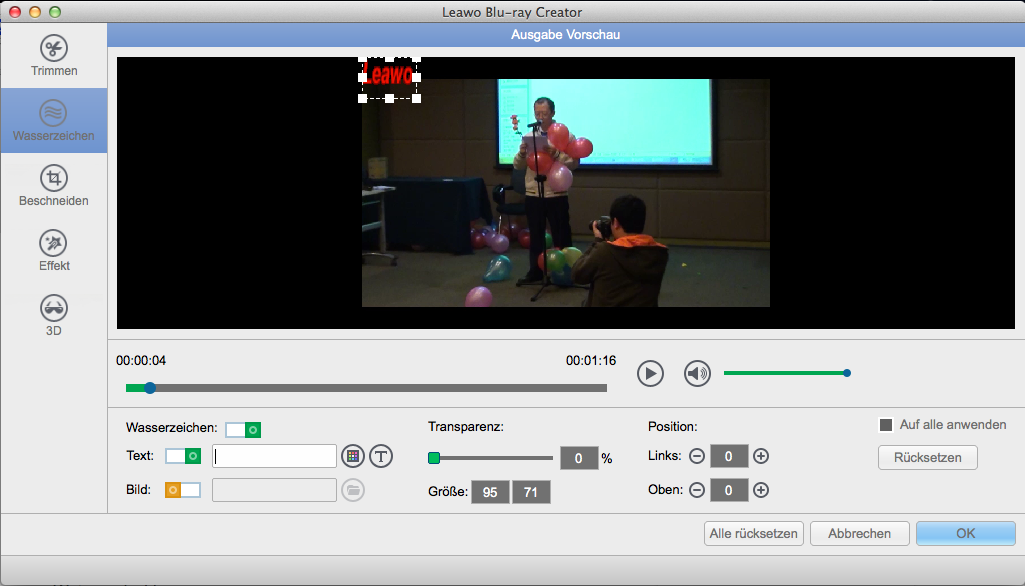This screenshot has height=586, width=1025.
Task: Click in the watermark text input field
Action: pyautogui.click(x=275, y=456)
